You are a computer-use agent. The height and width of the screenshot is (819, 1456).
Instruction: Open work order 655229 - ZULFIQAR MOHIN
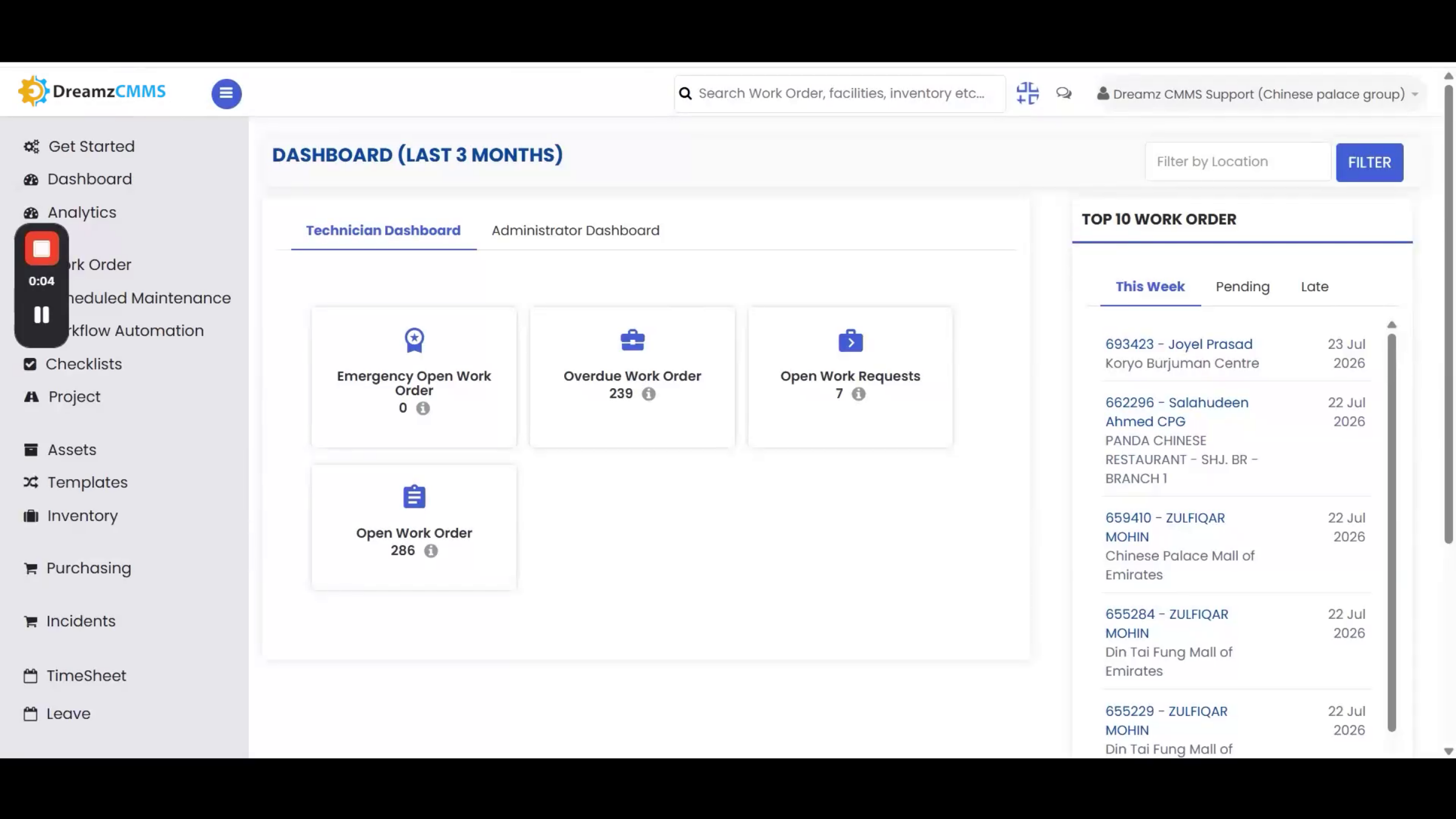pyautogui.click(x=1166, y=721)
